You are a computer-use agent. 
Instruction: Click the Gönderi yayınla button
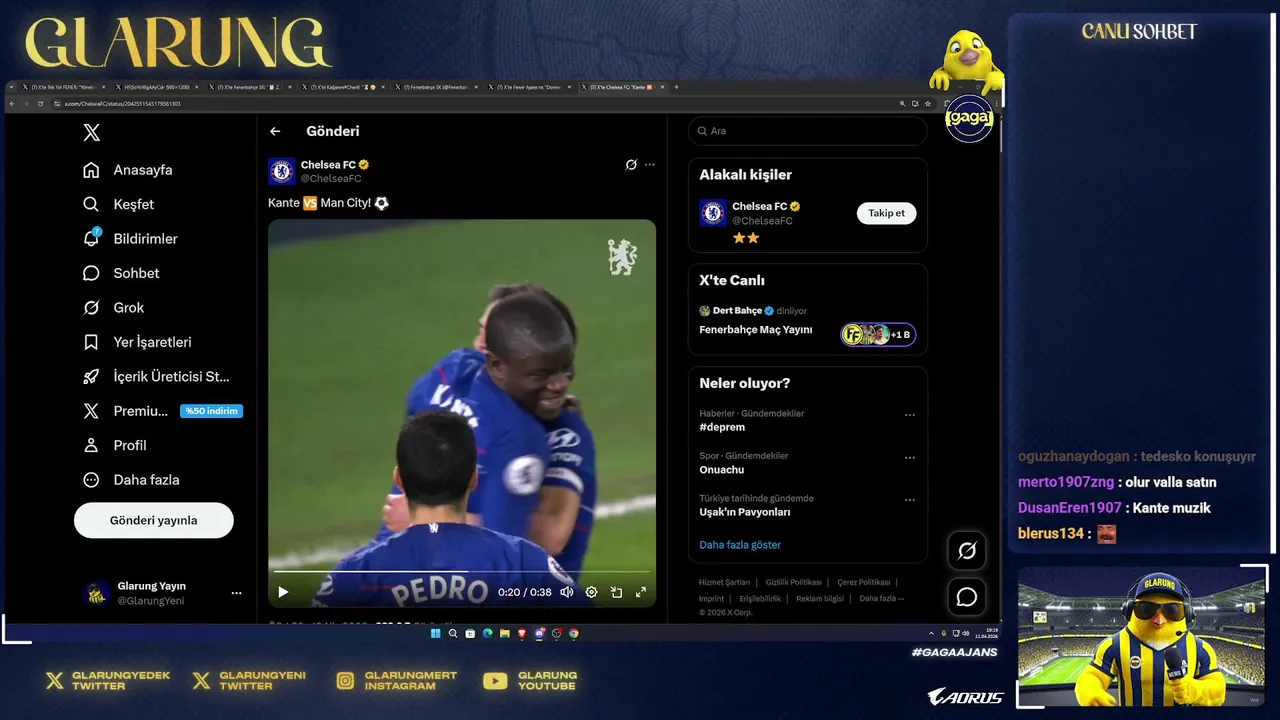(154, 520)
